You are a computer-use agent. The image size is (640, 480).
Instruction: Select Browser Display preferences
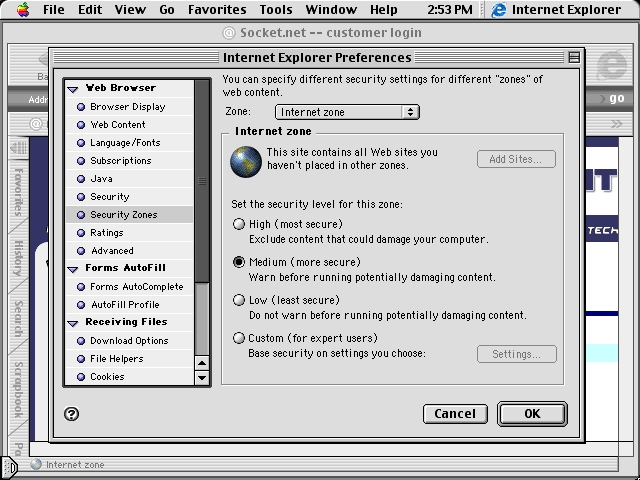point(129,107)
